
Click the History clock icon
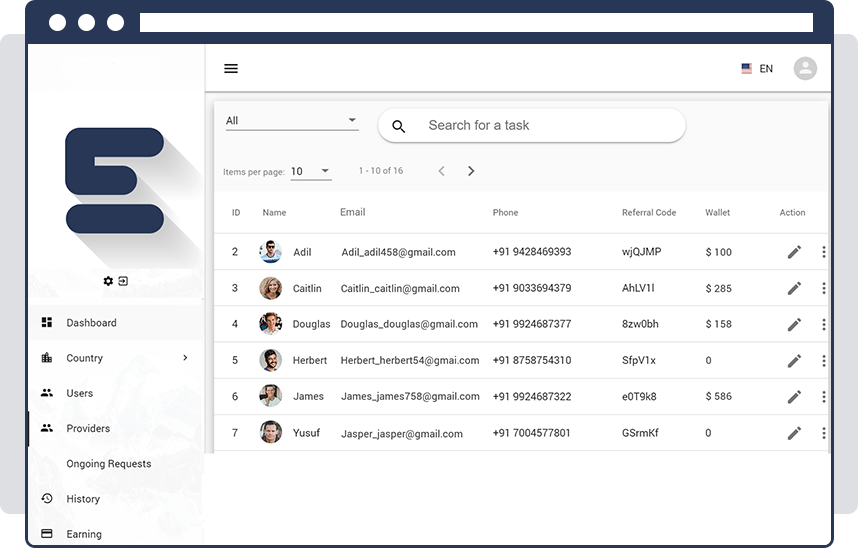click(x=47, y=498)
